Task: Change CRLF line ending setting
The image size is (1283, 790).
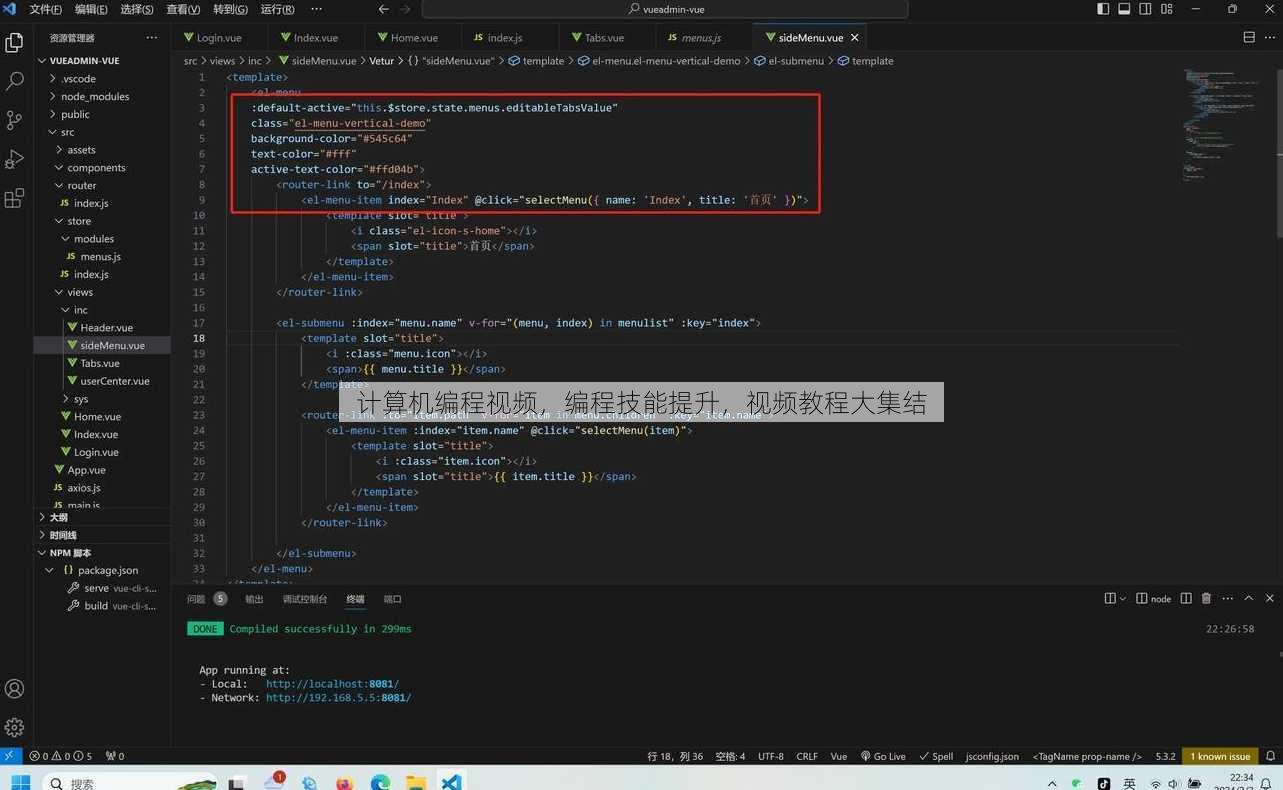Action: pos(807,756)
